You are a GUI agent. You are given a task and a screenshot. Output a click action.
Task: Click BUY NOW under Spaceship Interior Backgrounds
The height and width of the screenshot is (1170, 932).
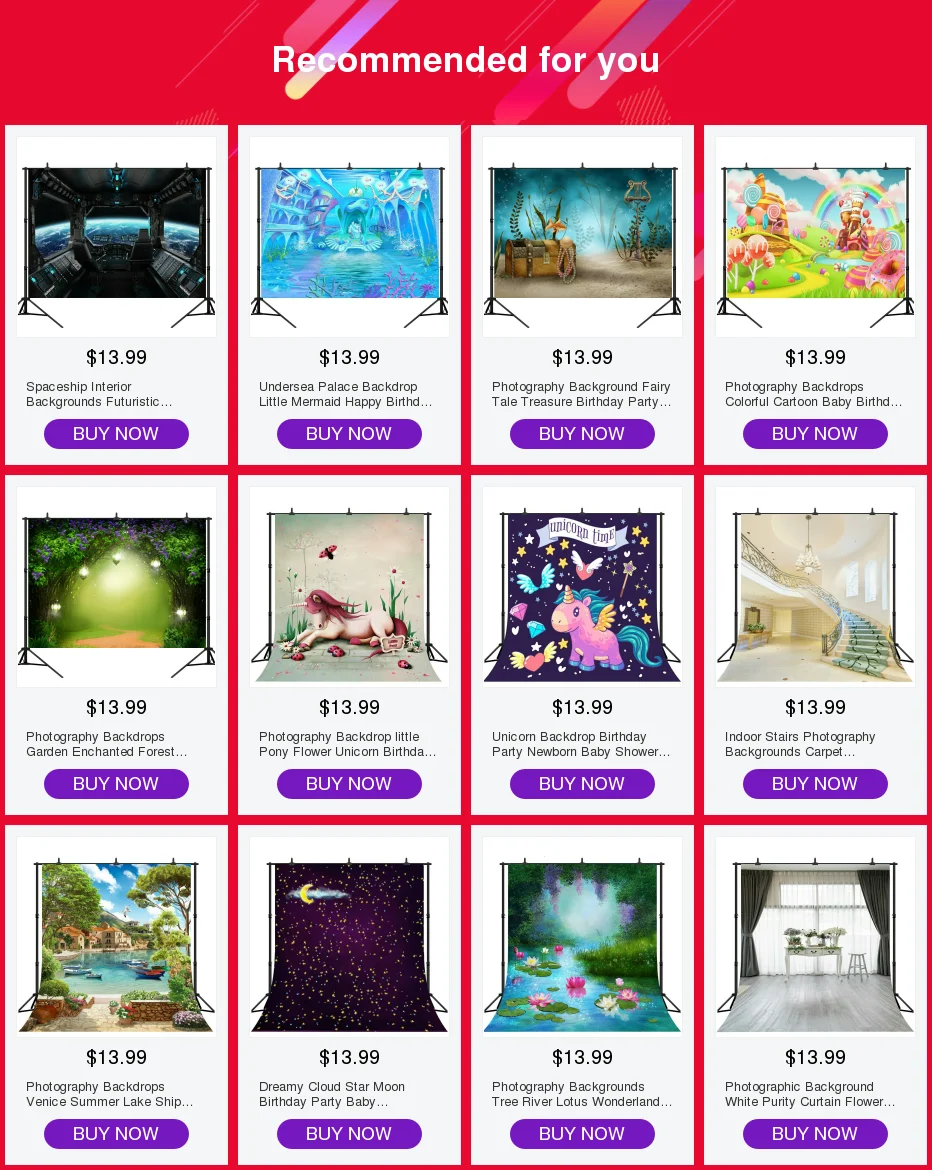(x=116, y=434)
